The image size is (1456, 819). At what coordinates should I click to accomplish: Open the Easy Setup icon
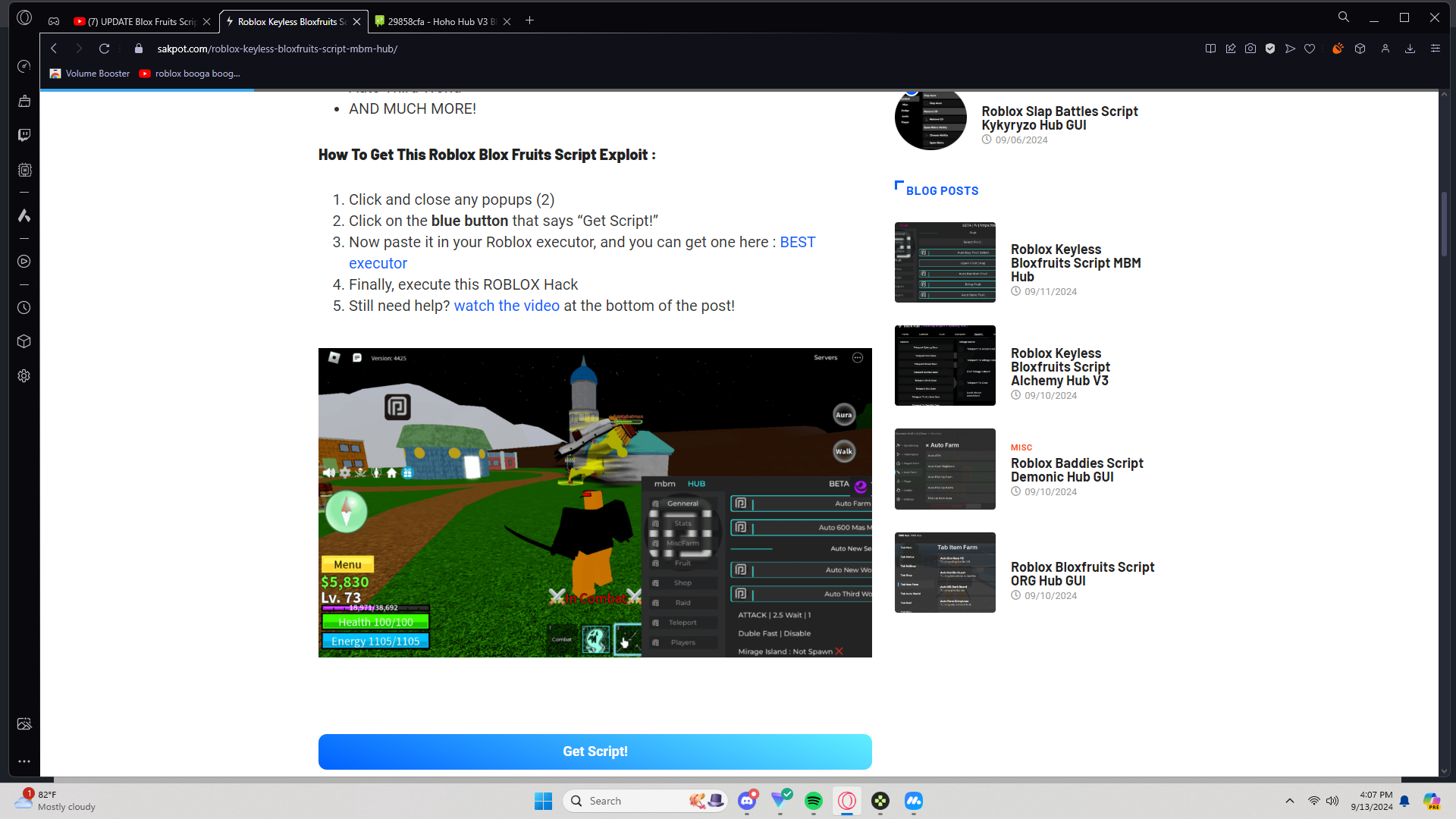coord(1436,49)
